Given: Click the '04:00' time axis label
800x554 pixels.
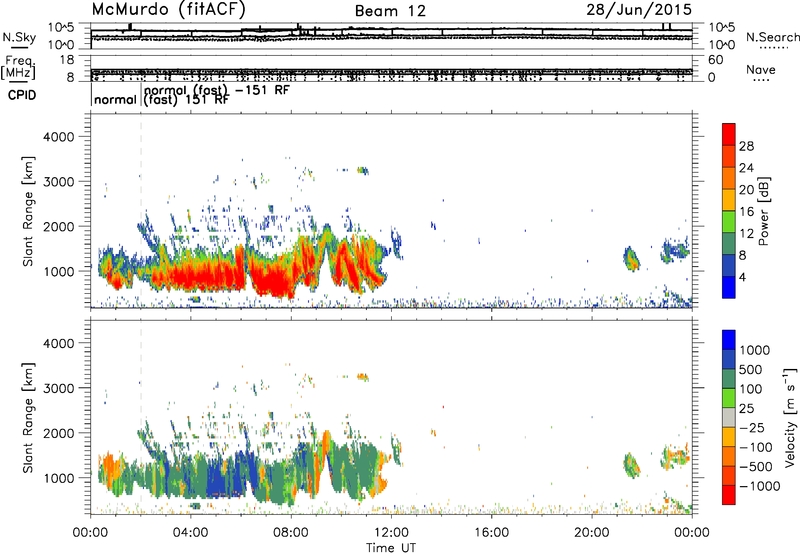Looking at the screenshot, I should point(190,533).
